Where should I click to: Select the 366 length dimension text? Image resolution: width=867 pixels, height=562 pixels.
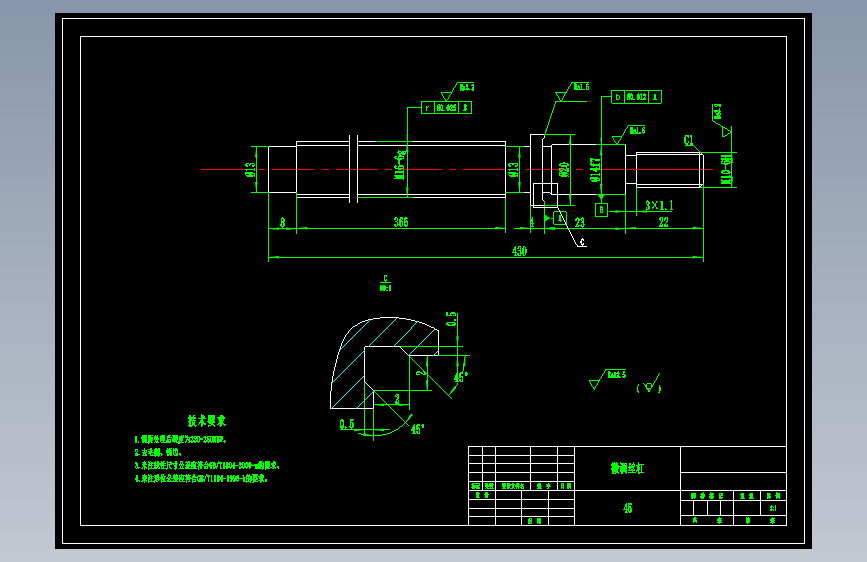[401, 222]
